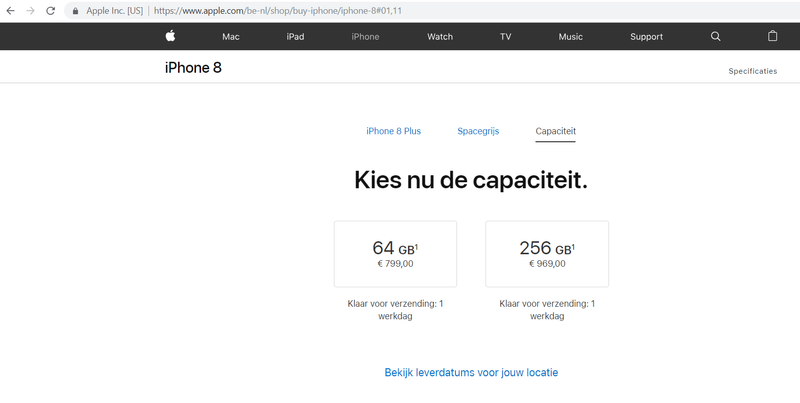Open the shopping bag icon

(772, 36)
